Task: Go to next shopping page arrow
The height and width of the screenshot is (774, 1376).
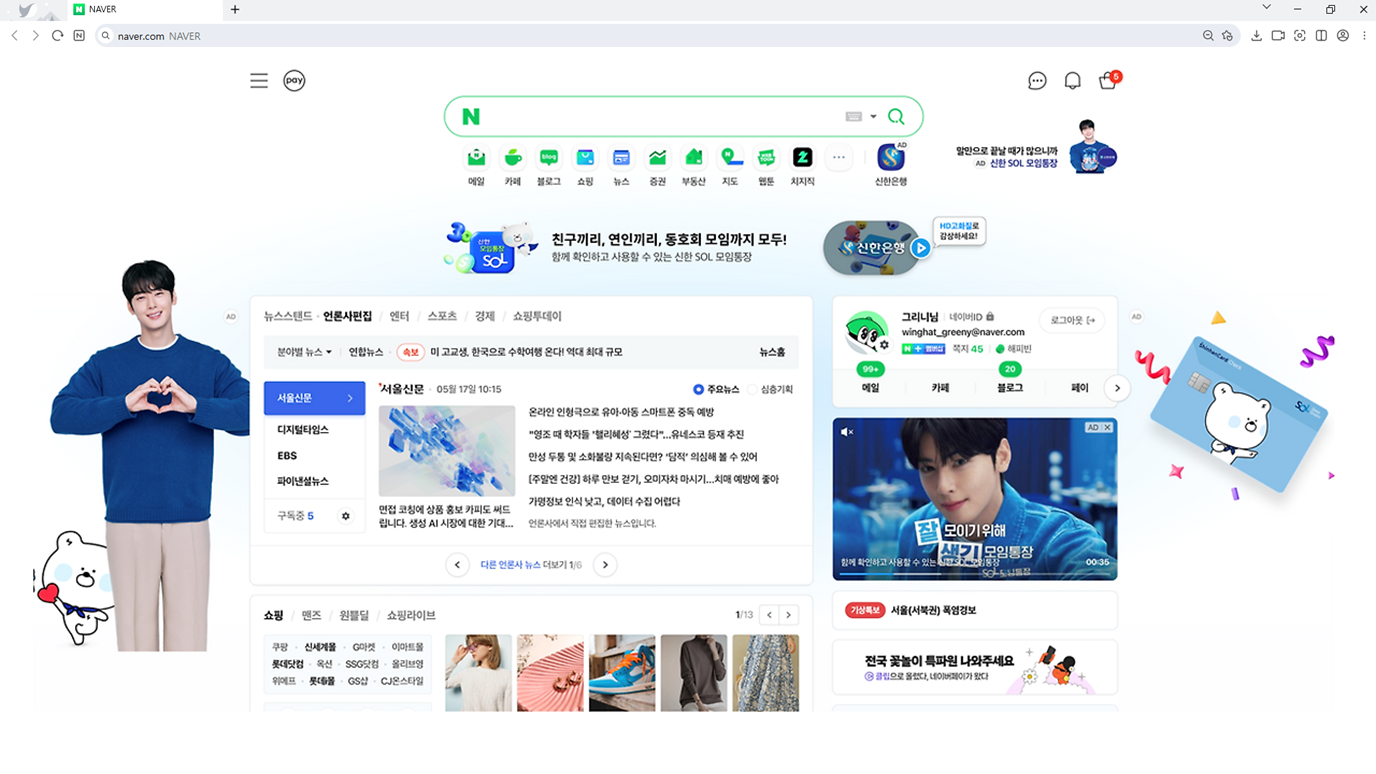Action: point(789,615)
